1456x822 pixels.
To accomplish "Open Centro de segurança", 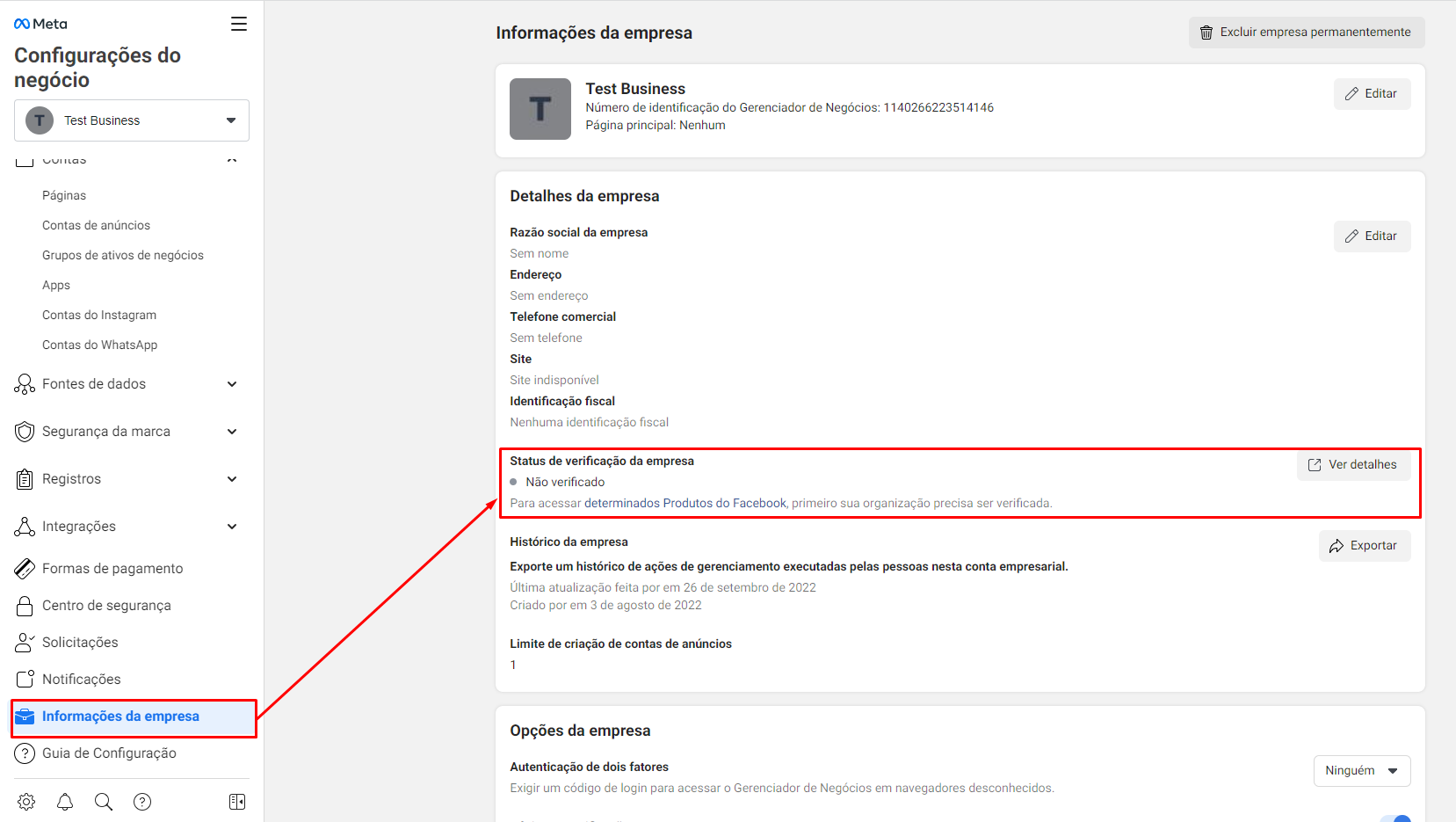I will coord(106,606).
